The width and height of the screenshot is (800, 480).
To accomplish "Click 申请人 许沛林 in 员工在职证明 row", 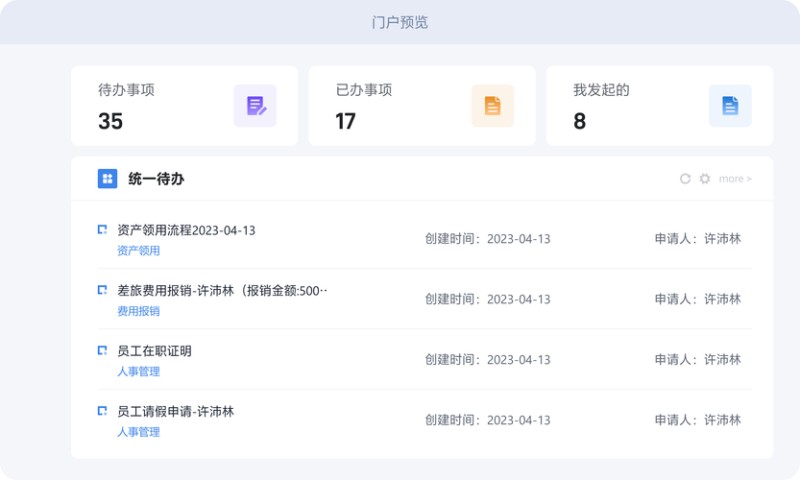I will (698, 360).
